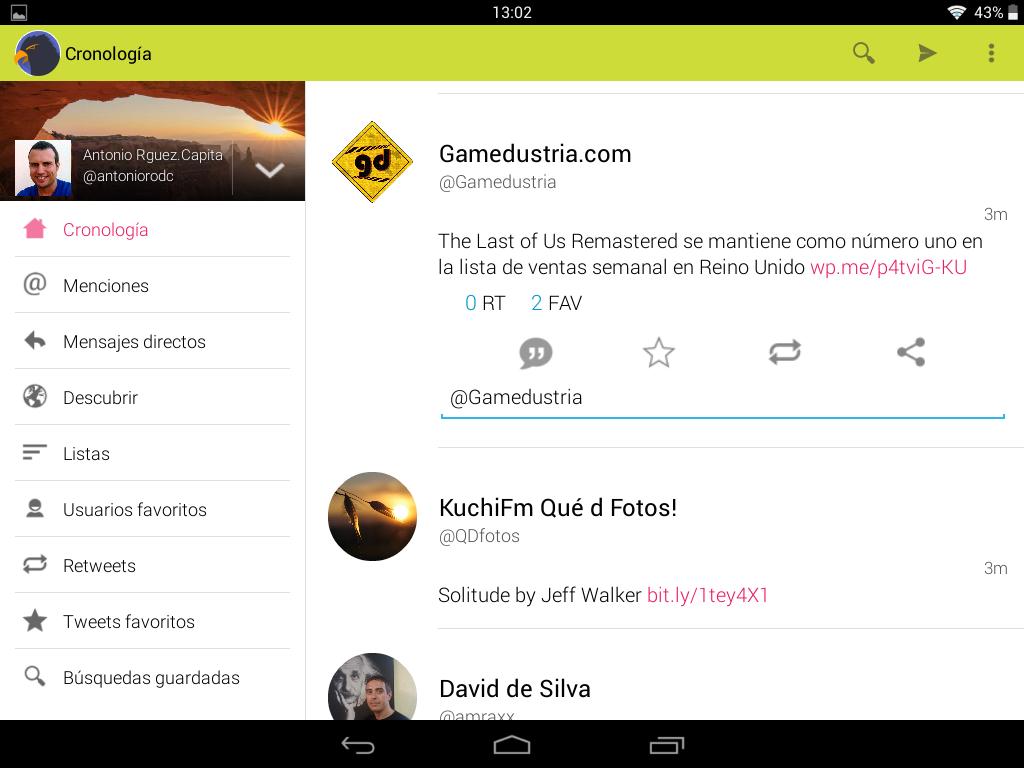Click the retweet arrows icon in sidebar
1024x768 pixels.
pos(35,564)
